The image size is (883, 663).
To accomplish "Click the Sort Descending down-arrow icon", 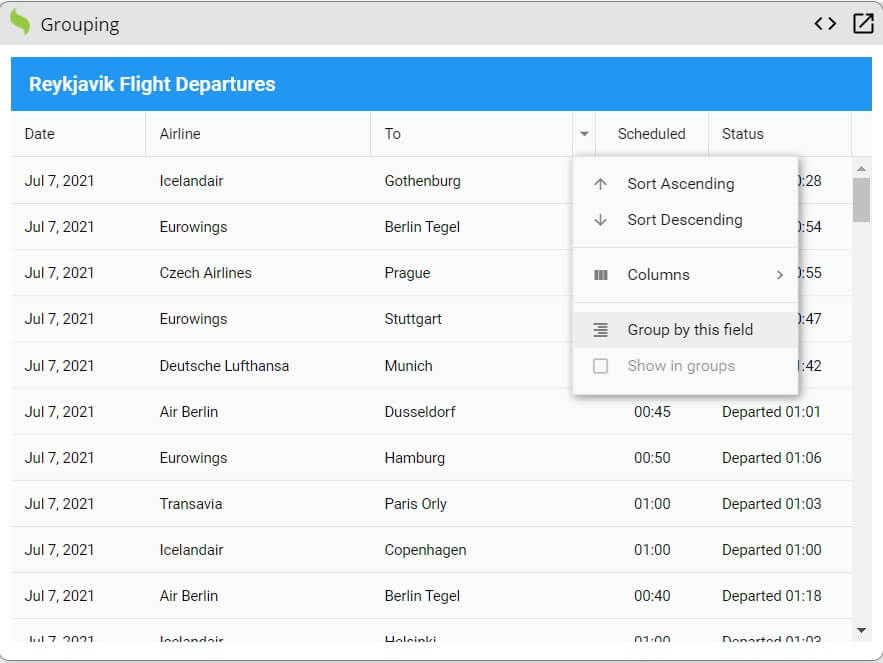I will coord(600,219).
